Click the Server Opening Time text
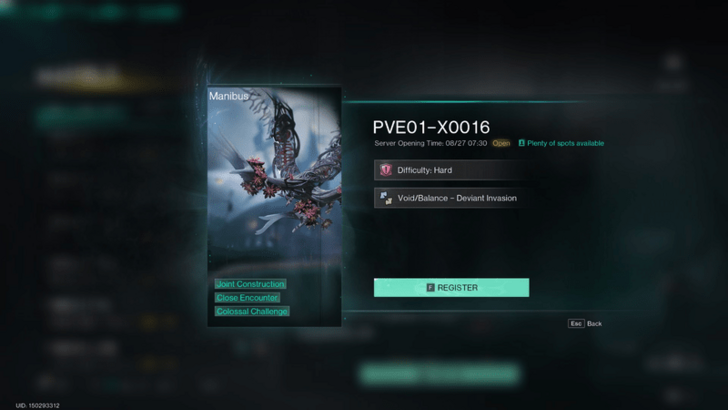 [430, 143]
